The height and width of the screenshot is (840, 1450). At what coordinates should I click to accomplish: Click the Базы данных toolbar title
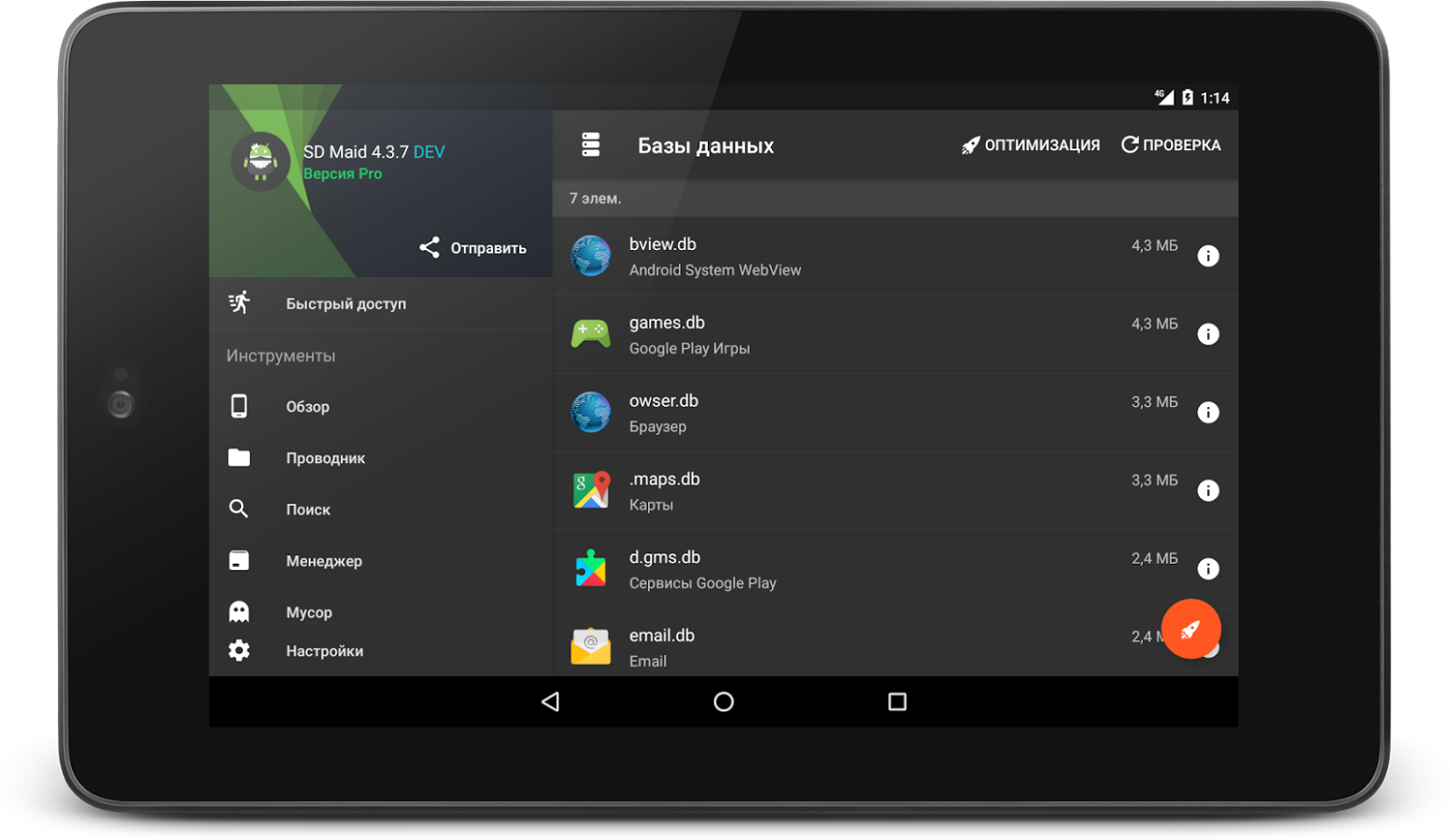tap(706, 146)
